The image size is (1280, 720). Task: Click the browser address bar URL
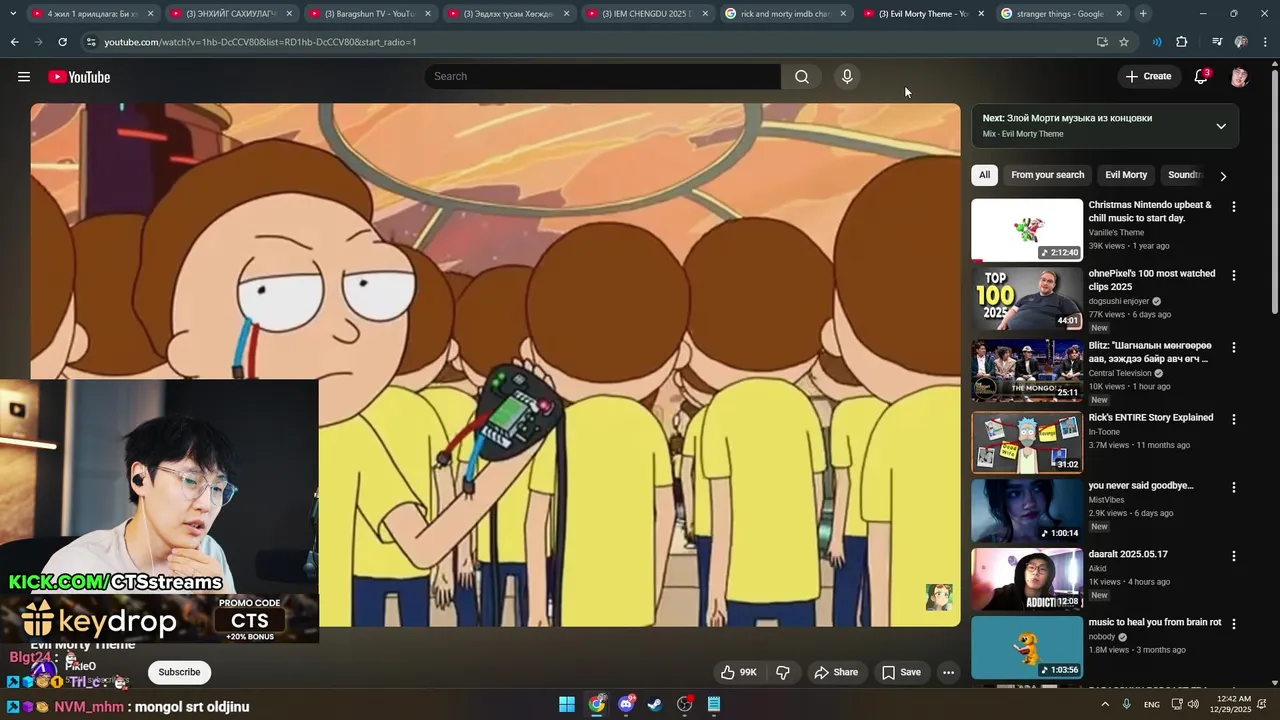pyautogui.click(x=260, y=42)
